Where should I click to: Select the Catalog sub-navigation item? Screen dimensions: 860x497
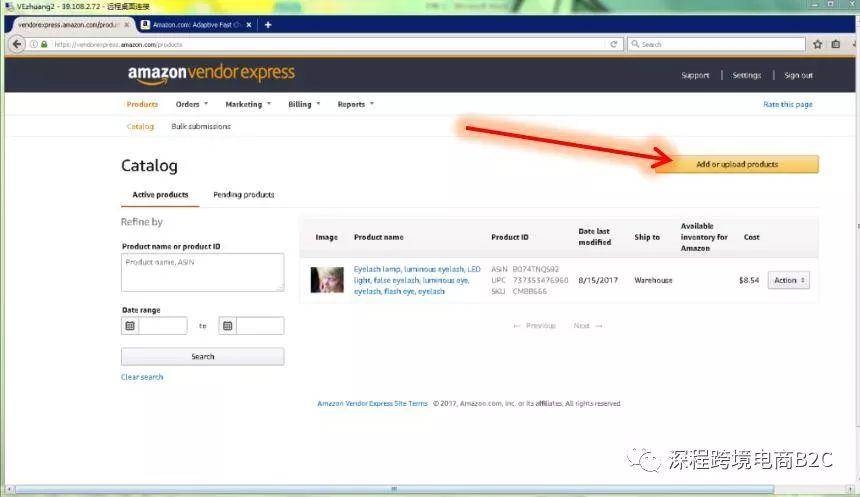tap(140, 127)
